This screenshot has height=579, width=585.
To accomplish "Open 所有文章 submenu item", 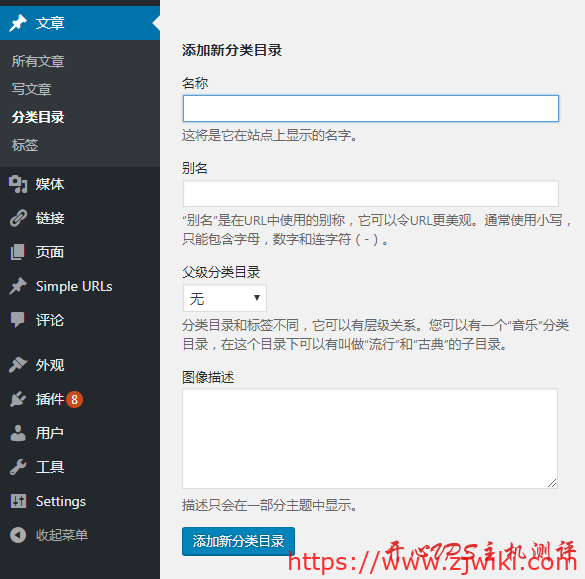I will coord(38,61).
